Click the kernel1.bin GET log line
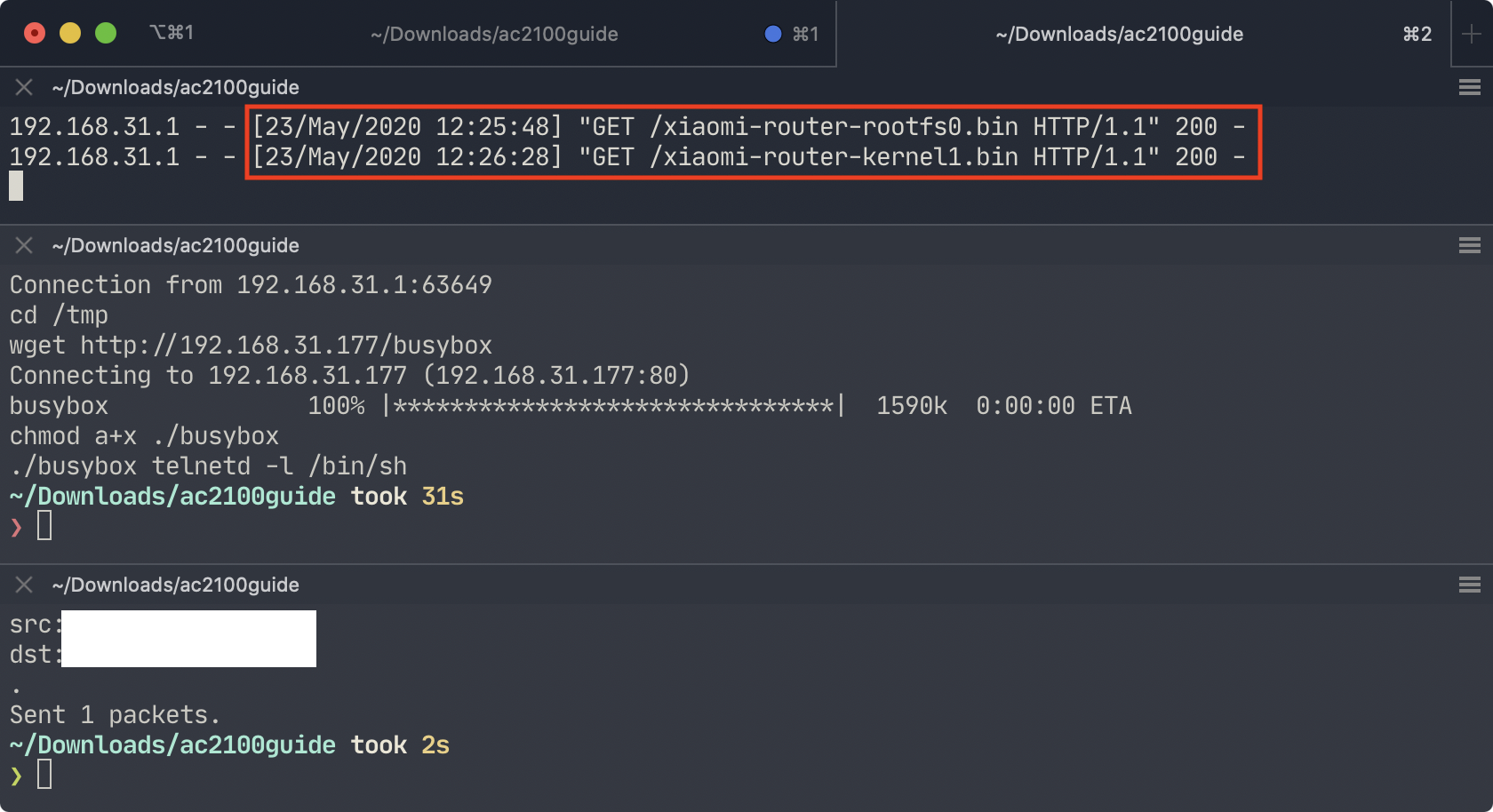Image resolution: width=1493 pixels, height=812 pixels. click(627, 157)
